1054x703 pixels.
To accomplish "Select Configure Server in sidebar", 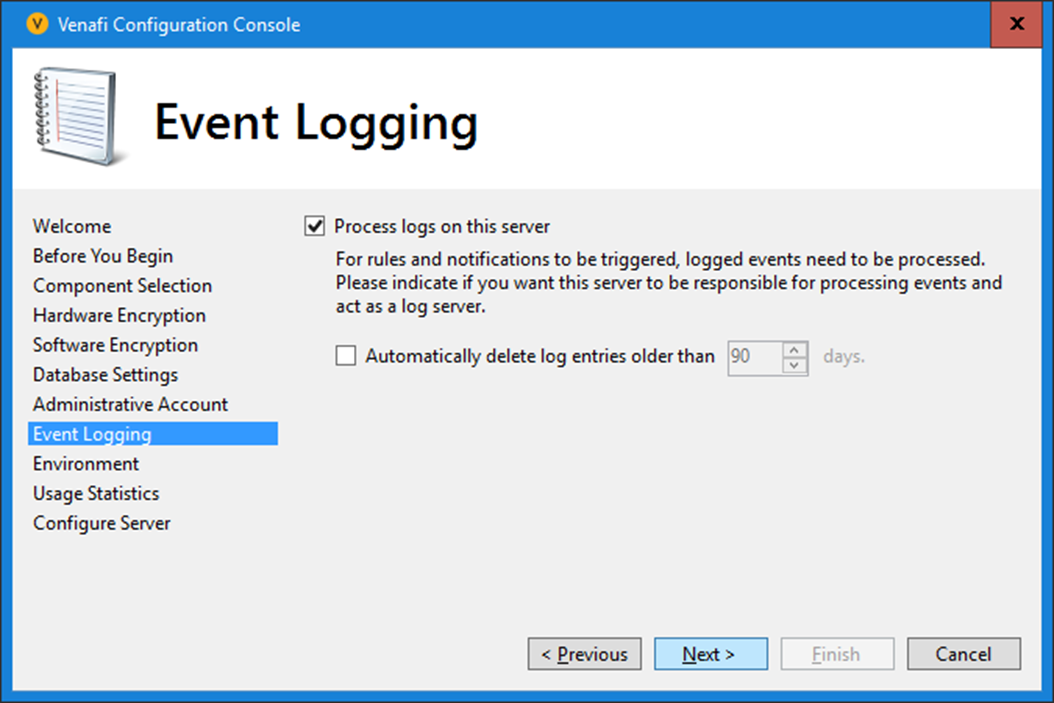I will click(x=102, y=524).
